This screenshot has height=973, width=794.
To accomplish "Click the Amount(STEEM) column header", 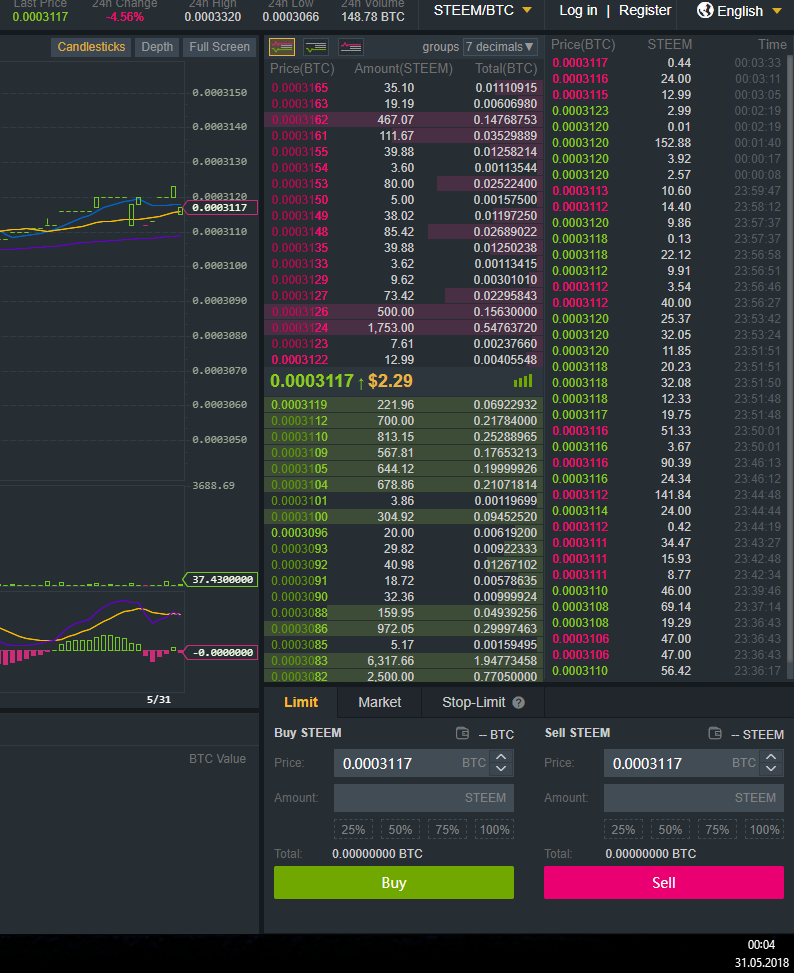I will click(404, 68).
